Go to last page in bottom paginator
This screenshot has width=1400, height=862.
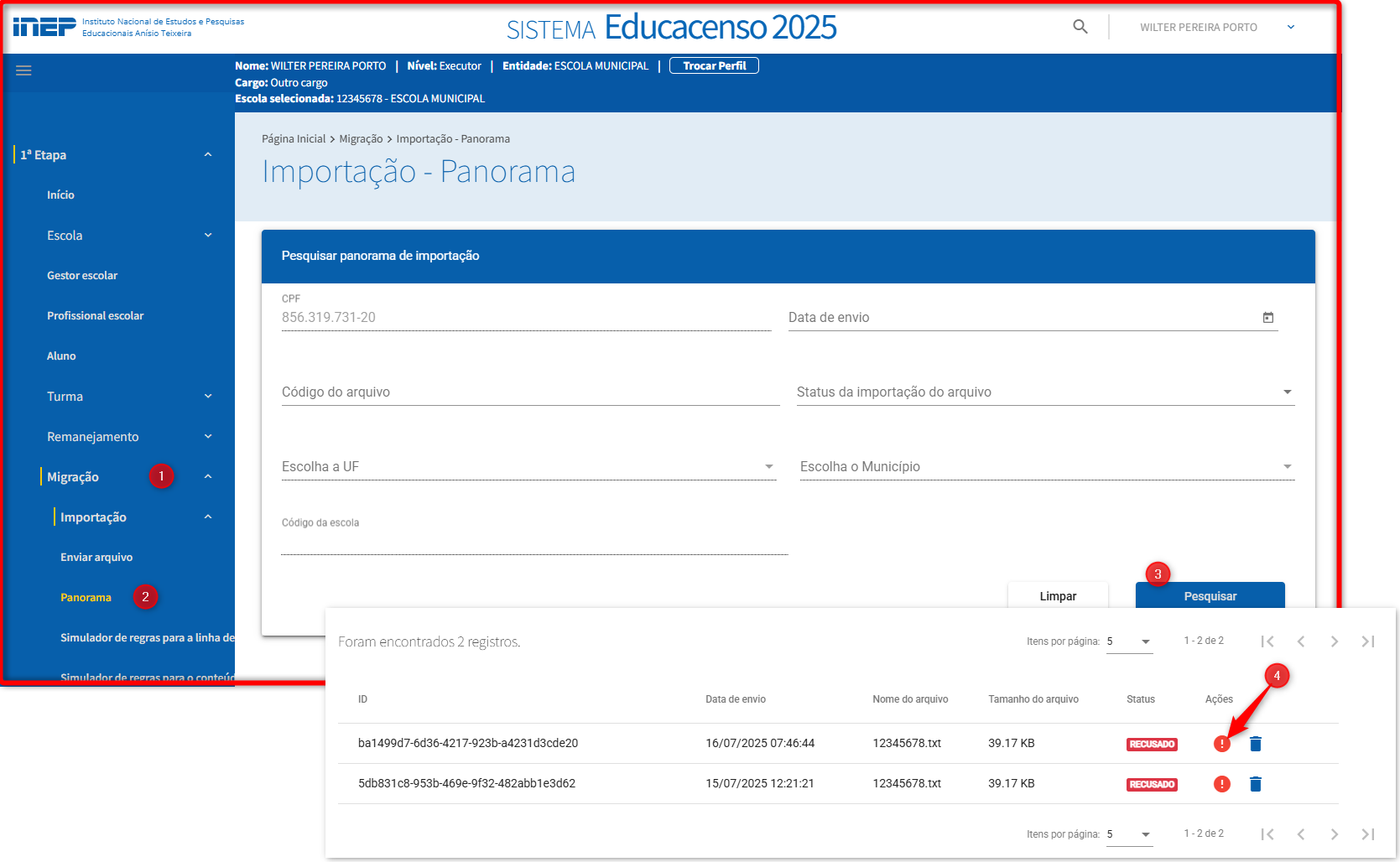[1368, 834]
